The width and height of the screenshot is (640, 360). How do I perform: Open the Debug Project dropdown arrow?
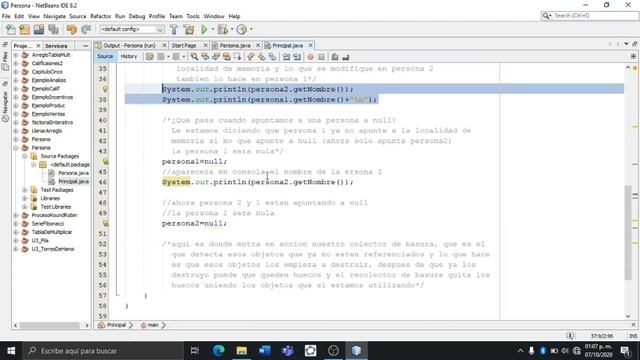pos(232,29)
